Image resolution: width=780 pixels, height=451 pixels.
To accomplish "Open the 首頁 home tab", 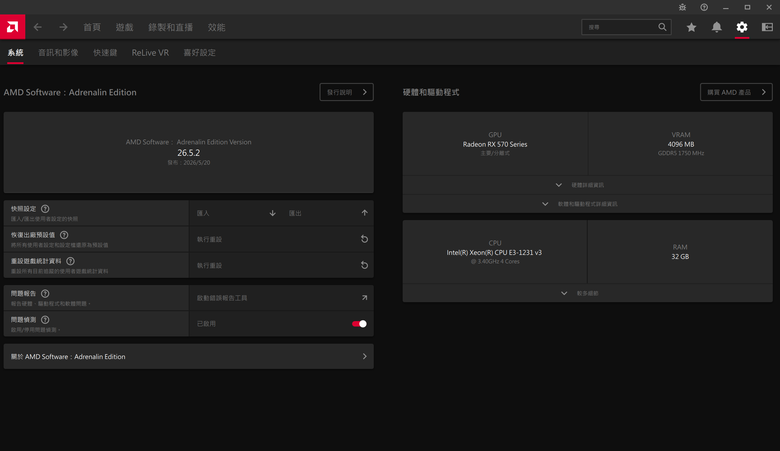I will [92, 27].
